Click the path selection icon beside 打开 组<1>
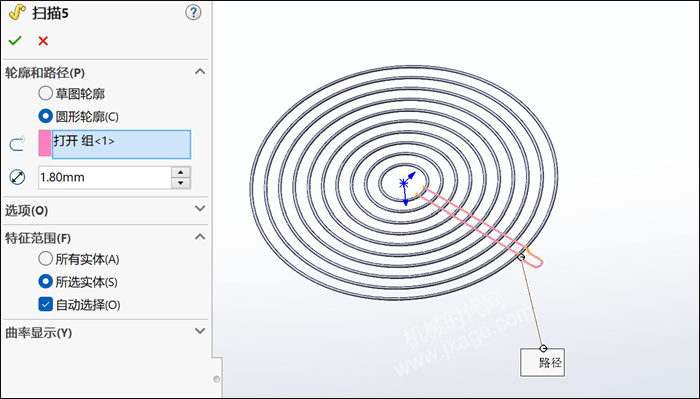Image resolution: width=700 pixels, height=399 pixels. point(17,144)
